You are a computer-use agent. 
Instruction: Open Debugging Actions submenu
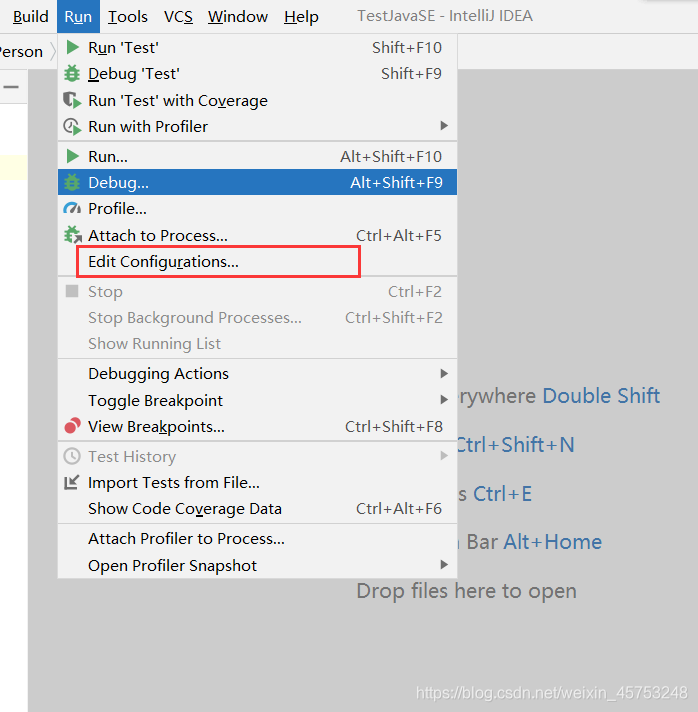(257, 373)
